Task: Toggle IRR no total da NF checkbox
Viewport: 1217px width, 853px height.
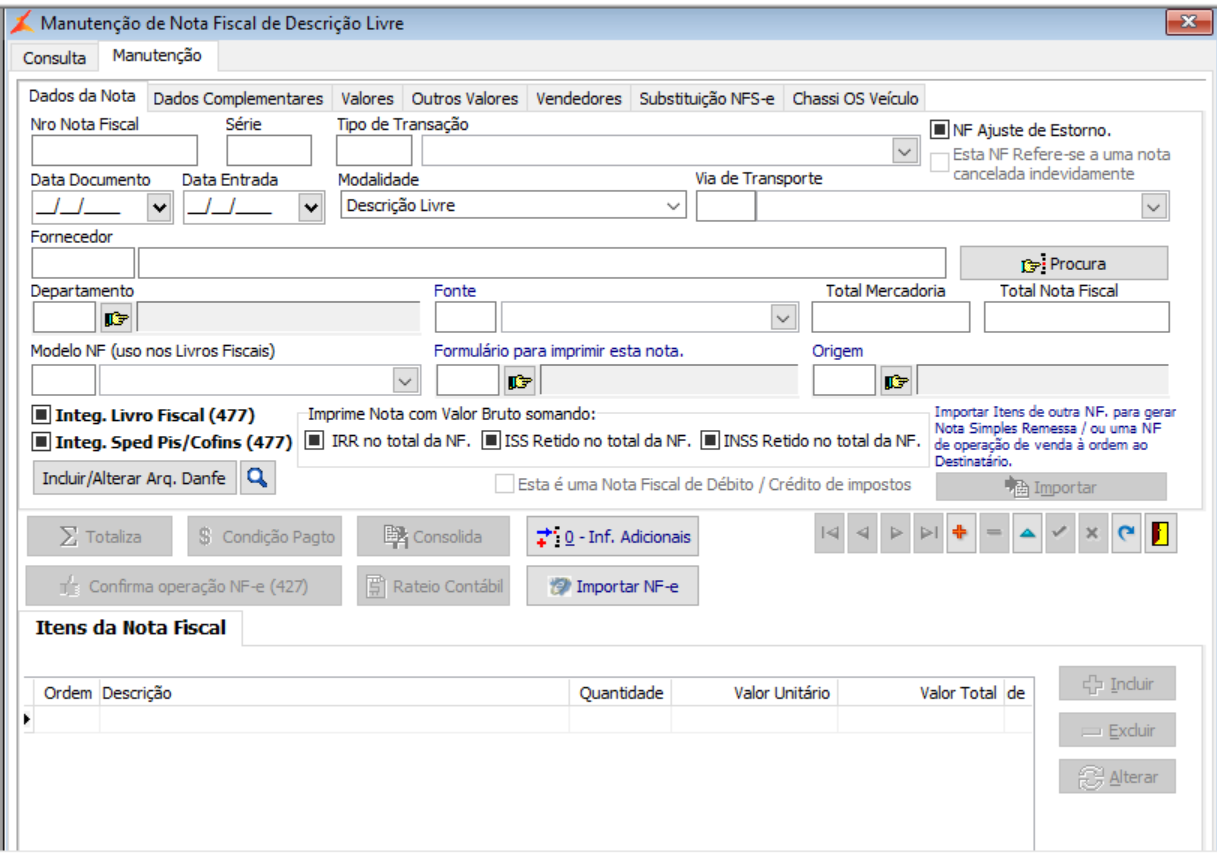Action: (315, 440)
